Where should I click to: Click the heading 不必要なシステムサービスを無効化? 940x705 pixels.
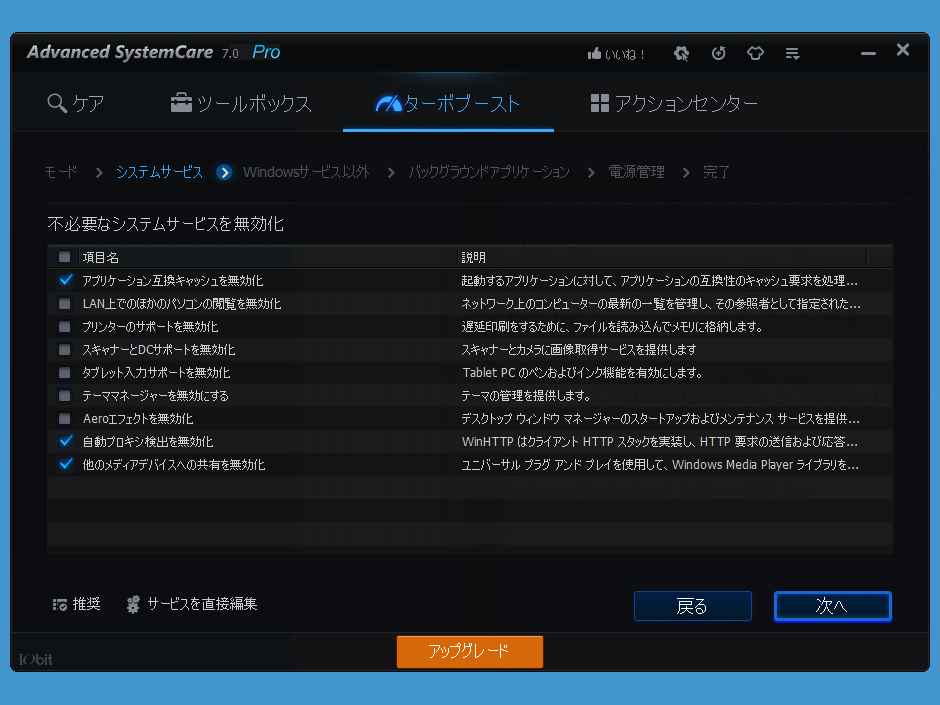pyautogui.click(x=166, y=224)
